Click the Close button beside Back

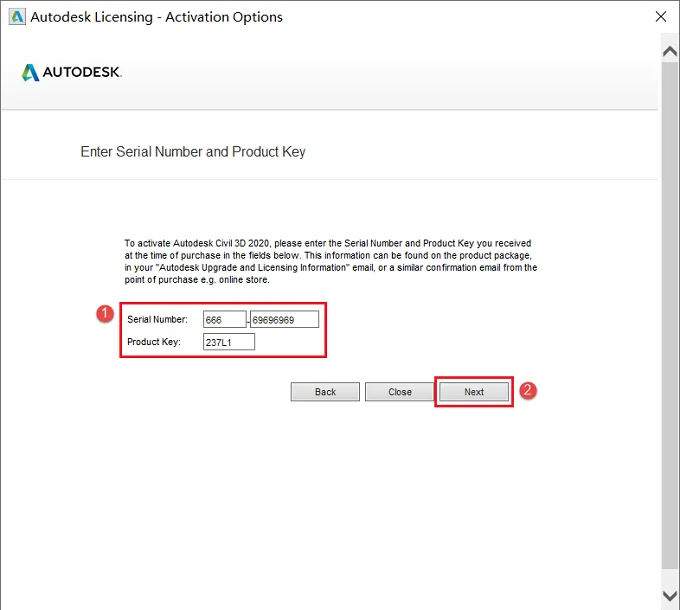tap(399, 392)
